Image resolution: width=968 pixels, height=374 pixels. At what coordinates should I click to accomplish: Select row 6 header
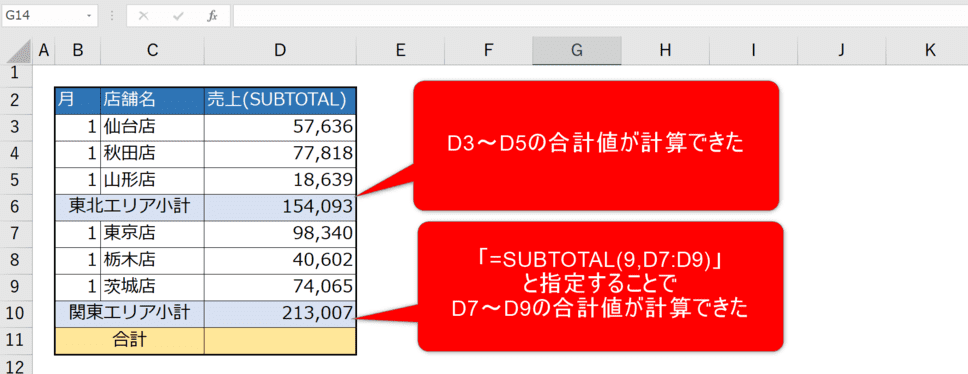tap(15, 207)
